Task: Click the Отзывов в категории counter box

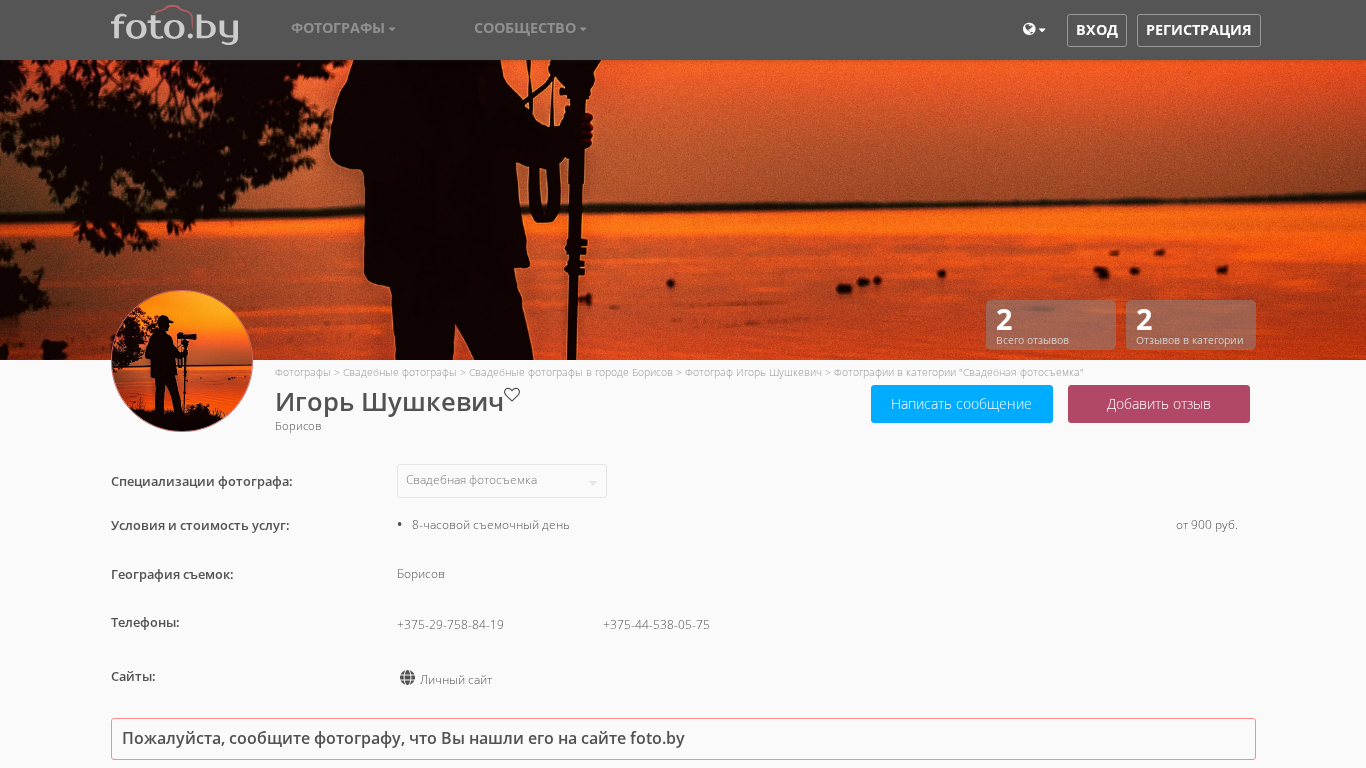Action: 1190,325
